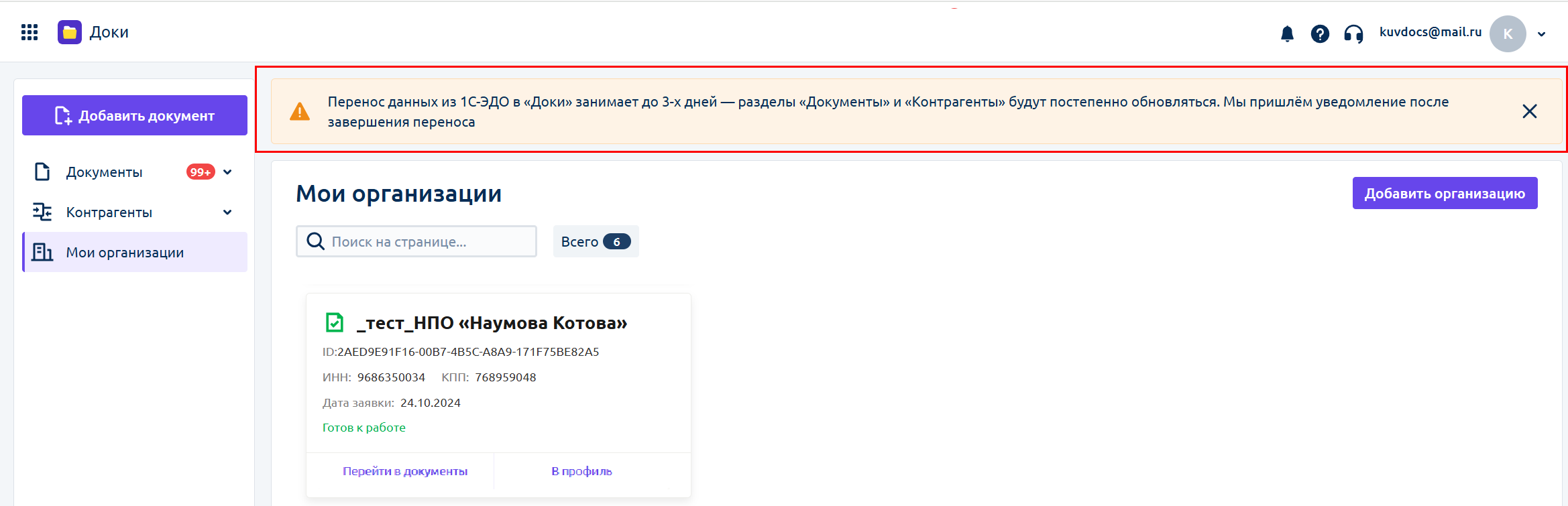The width and height of the screenshot is (1568, 506).
Task: Open the help question mark icon
Action: tap(1320, 34)
